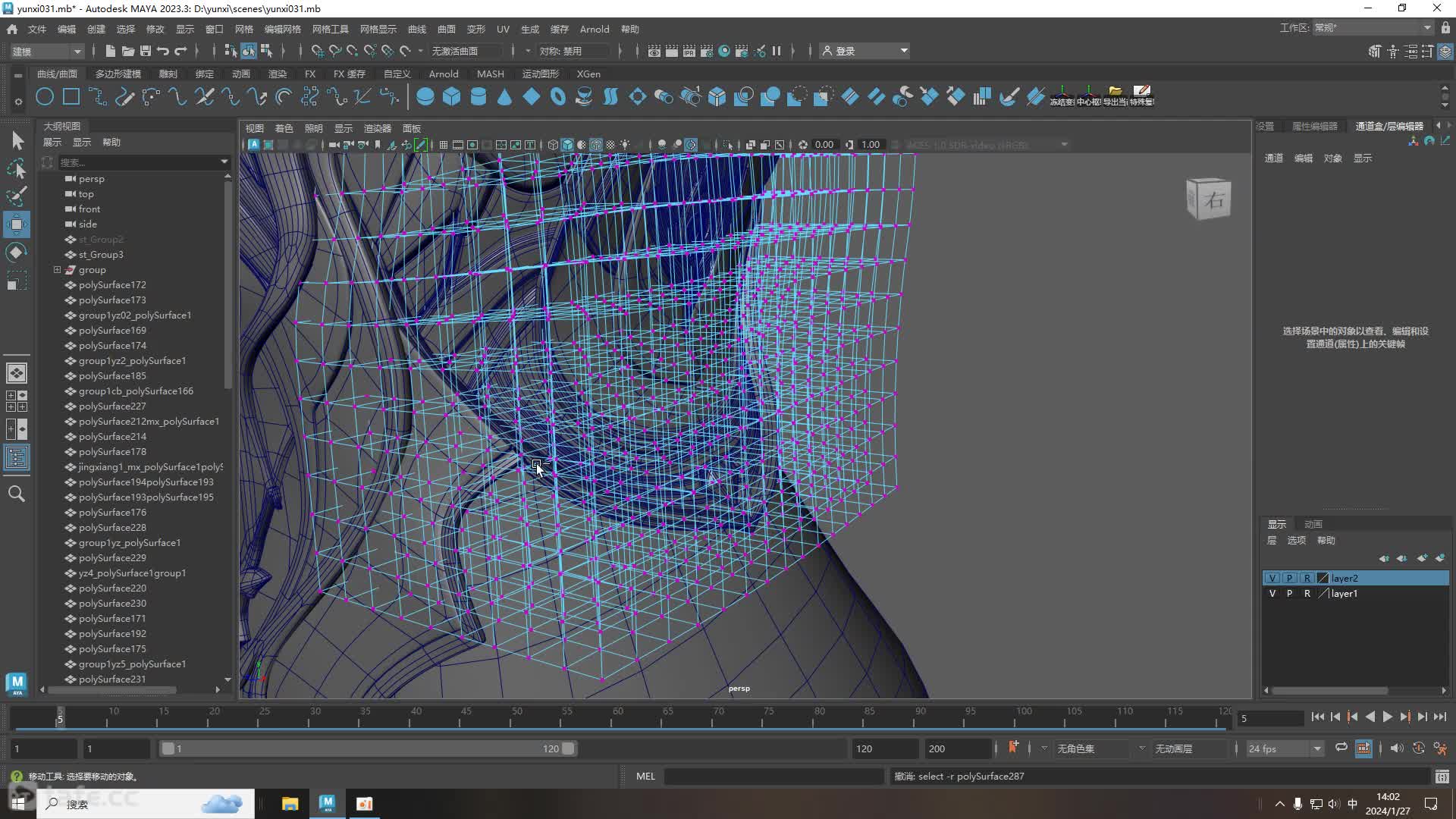Click the view cube in viewport
This screenshot has width=1456, height=819.
point(1209,199)
